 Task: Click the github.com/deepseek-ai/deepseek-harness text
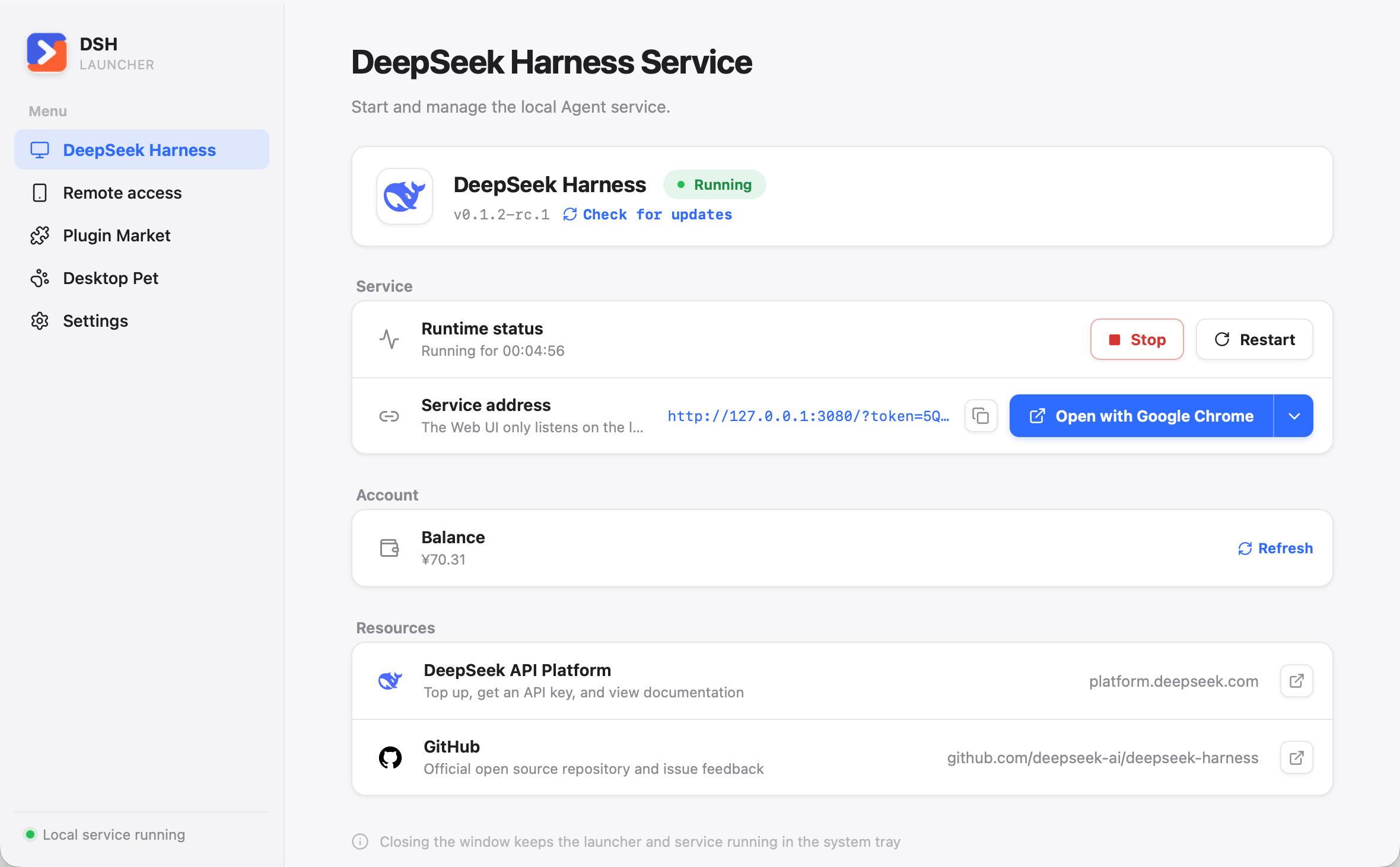click(1103, 758)
